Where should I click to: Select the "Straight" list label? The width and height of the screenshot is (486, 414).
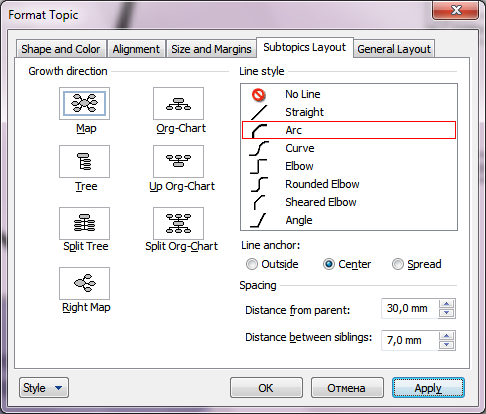[x=304, y=112]
